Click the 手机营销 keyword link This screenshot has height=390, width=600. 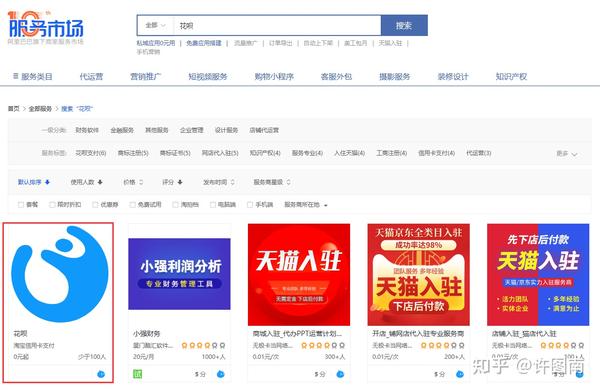click(148, 52)
